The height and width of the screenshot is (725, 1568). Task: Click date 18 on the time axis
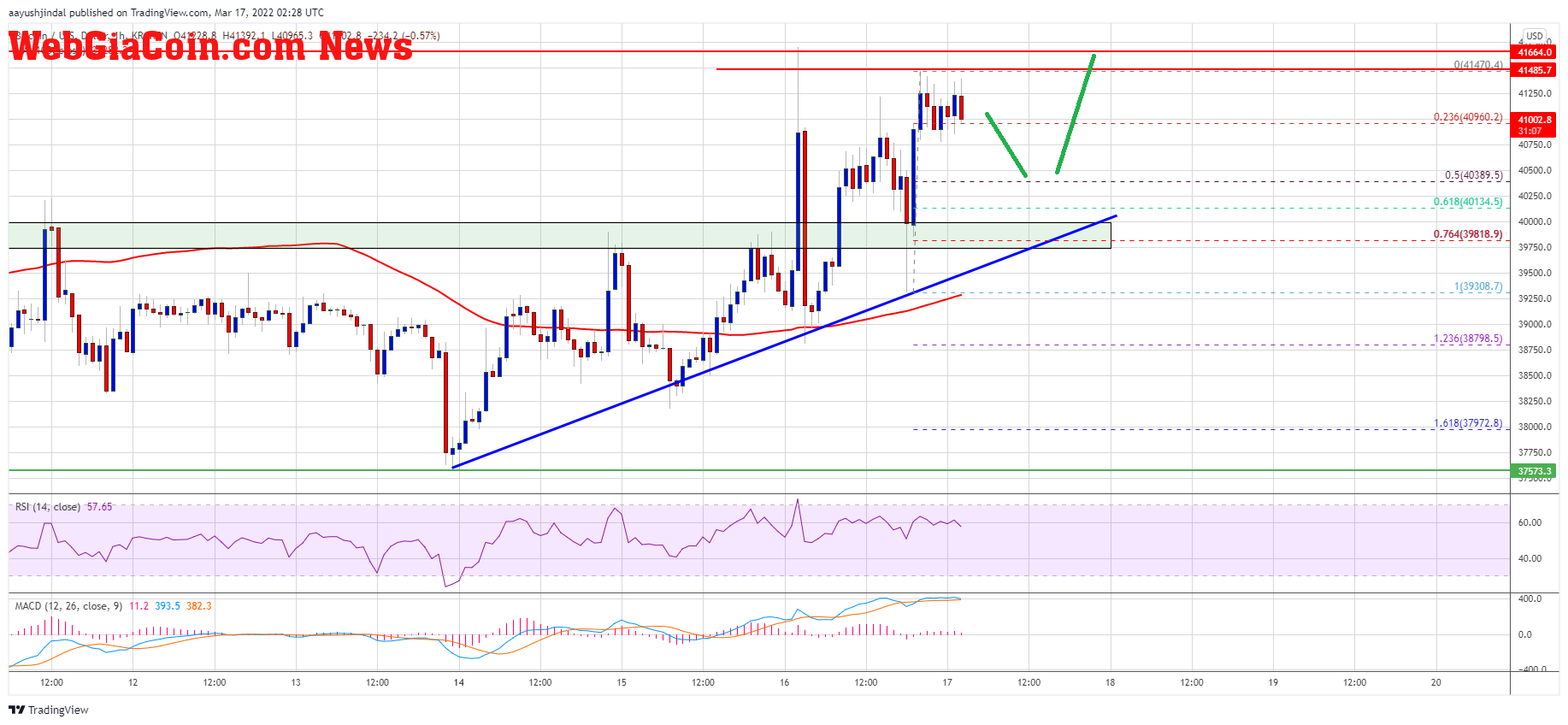(x=1110, y=682)
